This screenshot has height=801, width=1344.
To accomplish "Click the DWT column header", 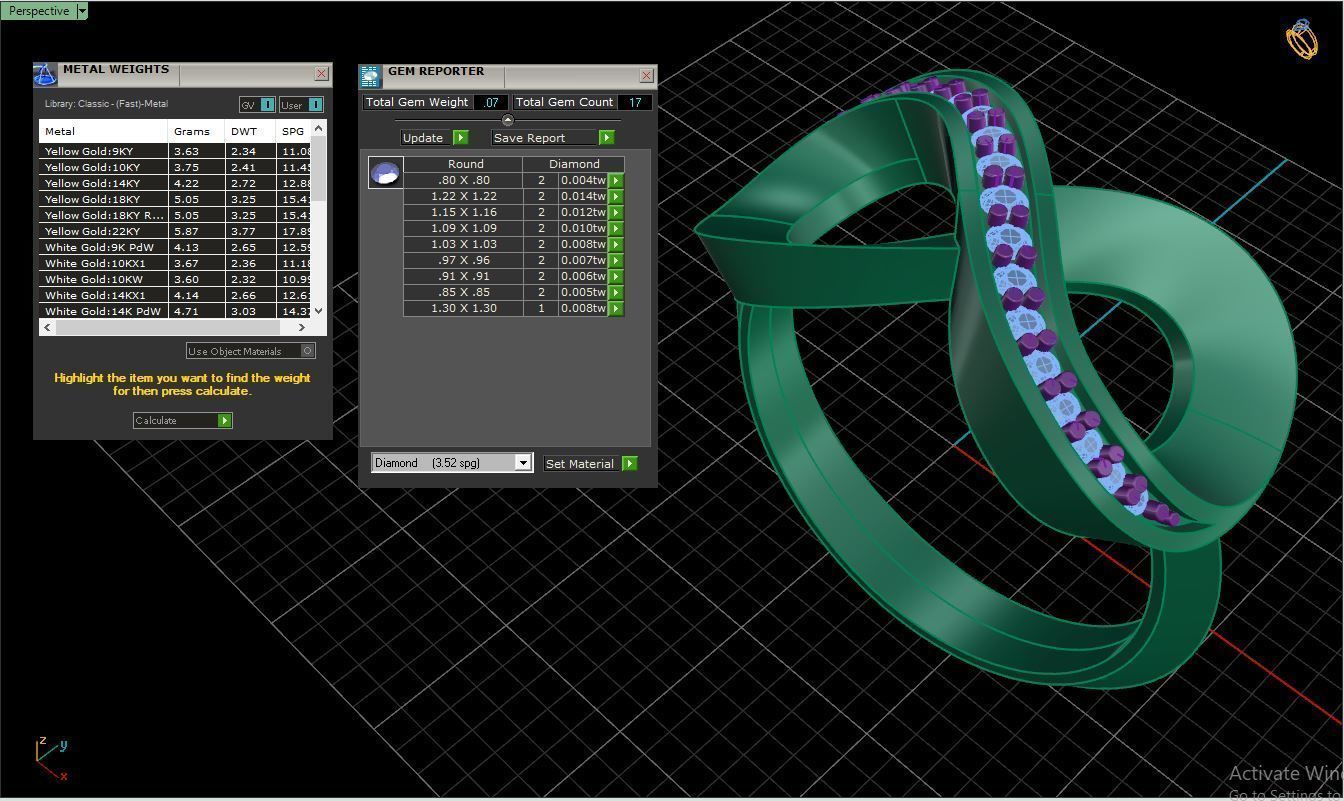I will (250, 131).
